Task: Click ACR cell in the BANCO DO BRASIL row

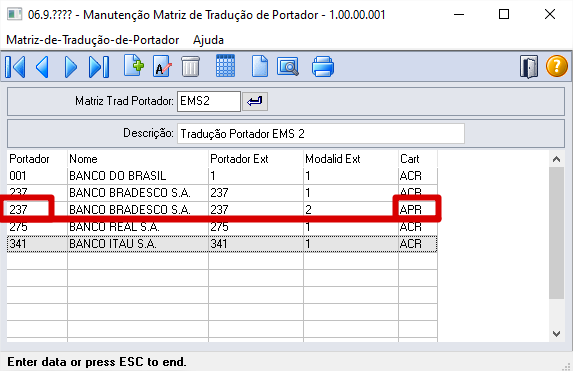Action: (418, 176)
